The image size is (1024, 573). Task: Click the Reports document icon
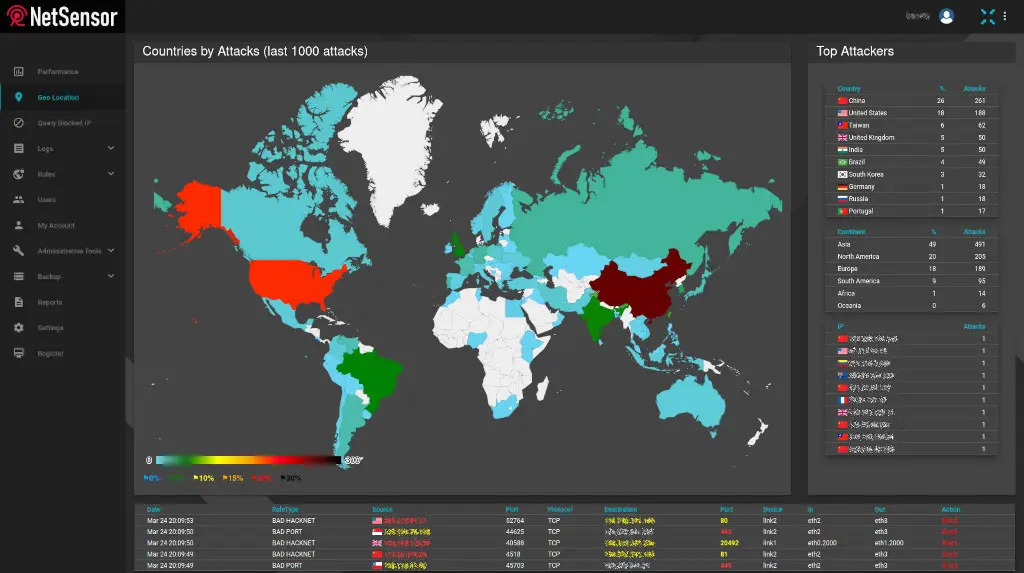coord(18,302)
